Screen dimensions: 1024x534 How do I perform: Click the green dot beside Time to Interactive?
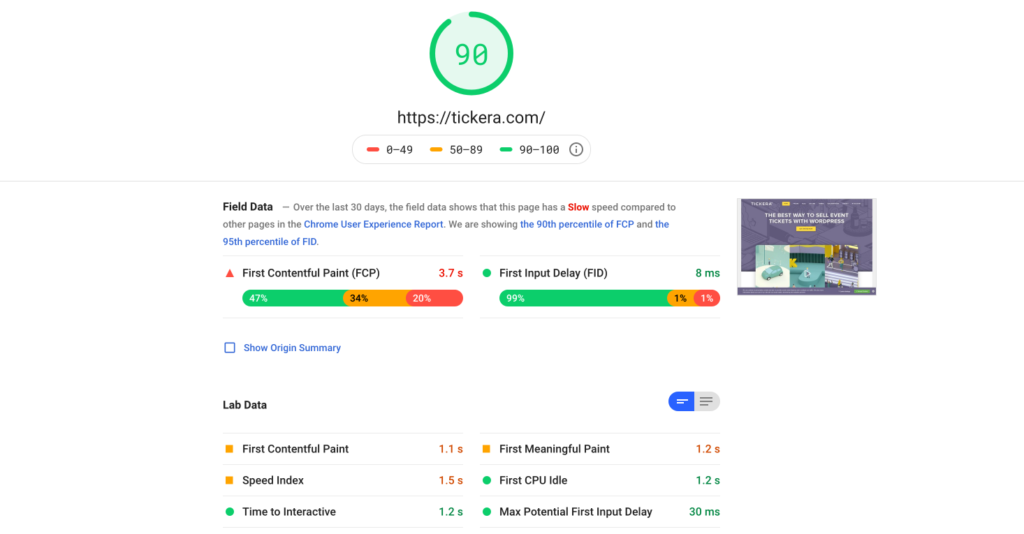pyautogui.click(x=229, y=512)
